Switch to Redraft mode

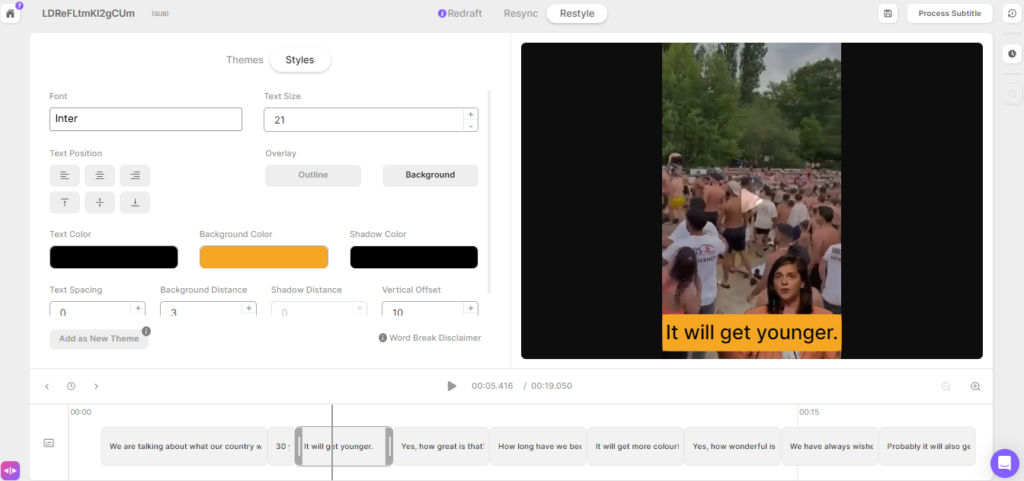pos(464,13)
